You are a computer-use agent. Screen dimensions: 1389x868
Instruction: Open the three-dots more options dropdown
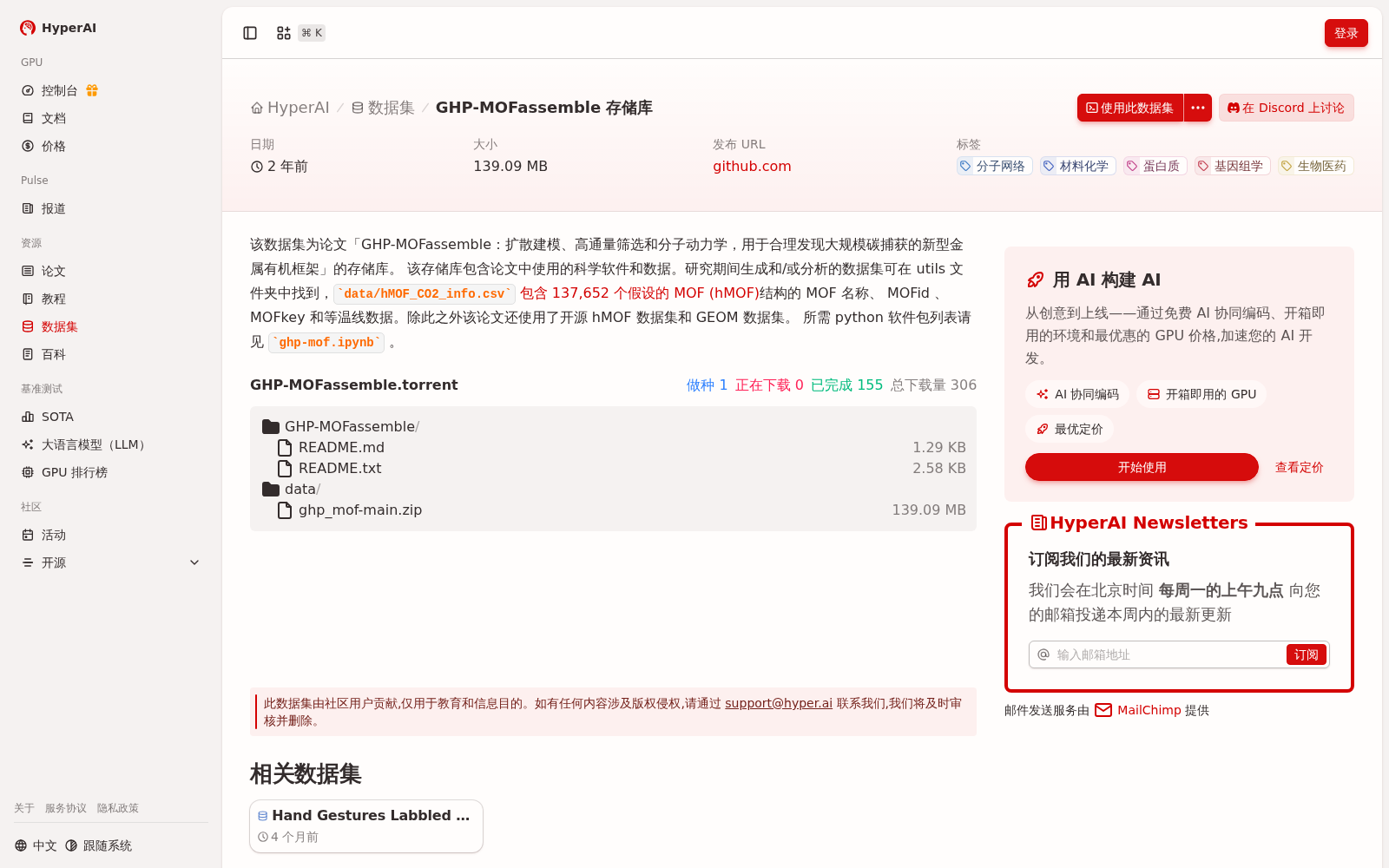(x=1198, y=108)
